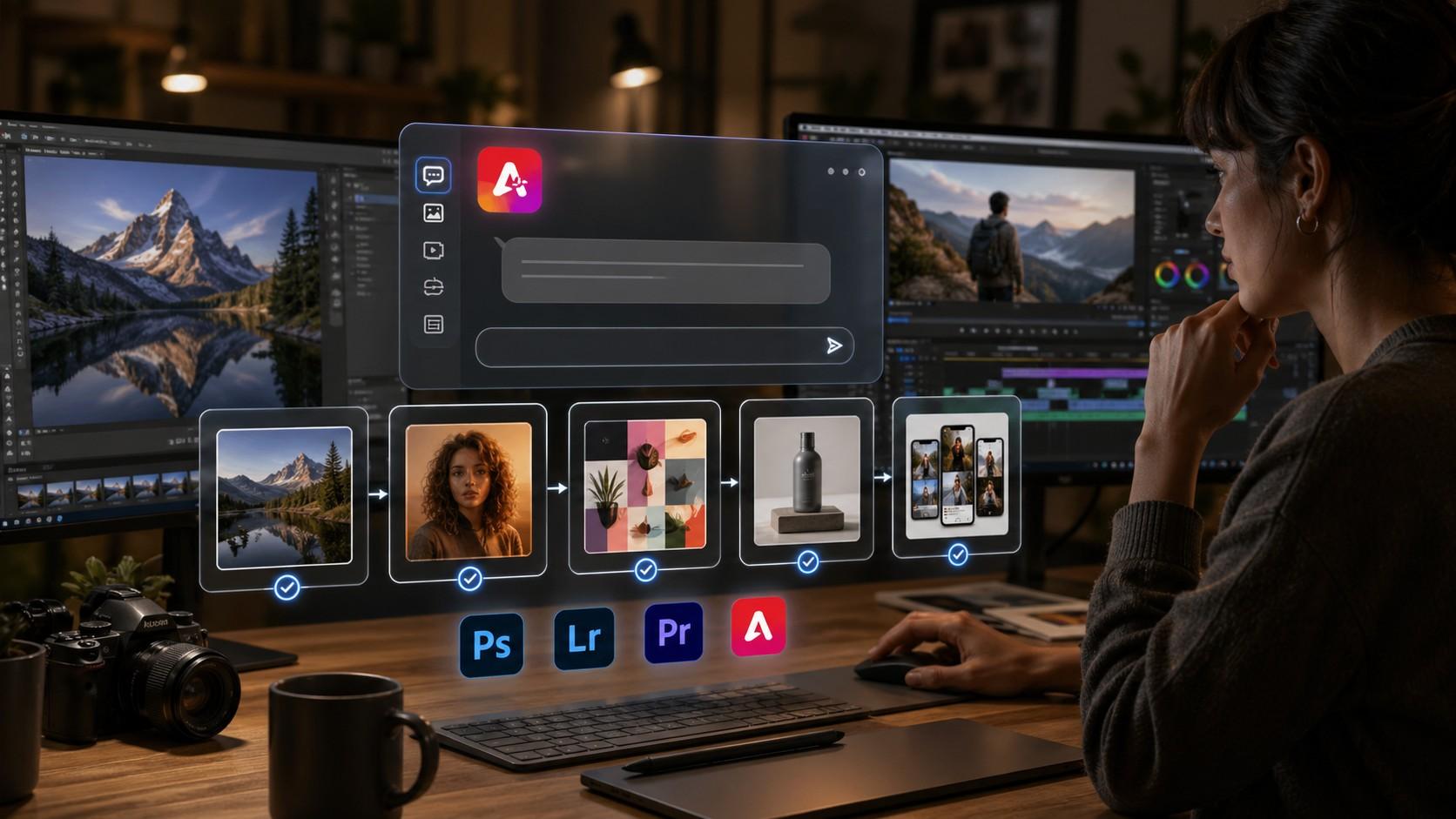Open the chat bubble icon in assistant sidebar

433,176
